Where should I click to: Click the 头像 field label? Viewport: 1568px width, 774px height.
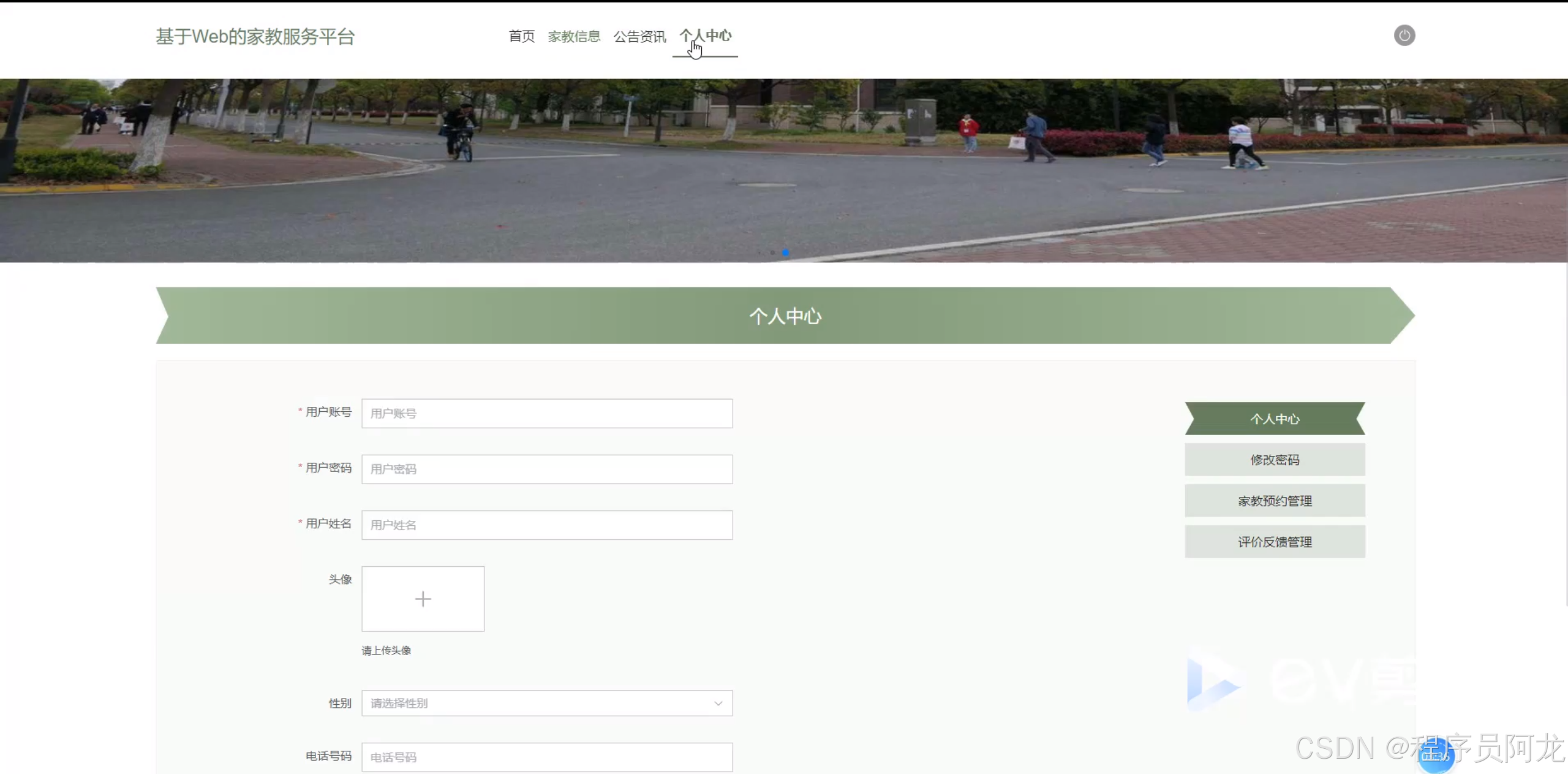(x=340, y=579)
